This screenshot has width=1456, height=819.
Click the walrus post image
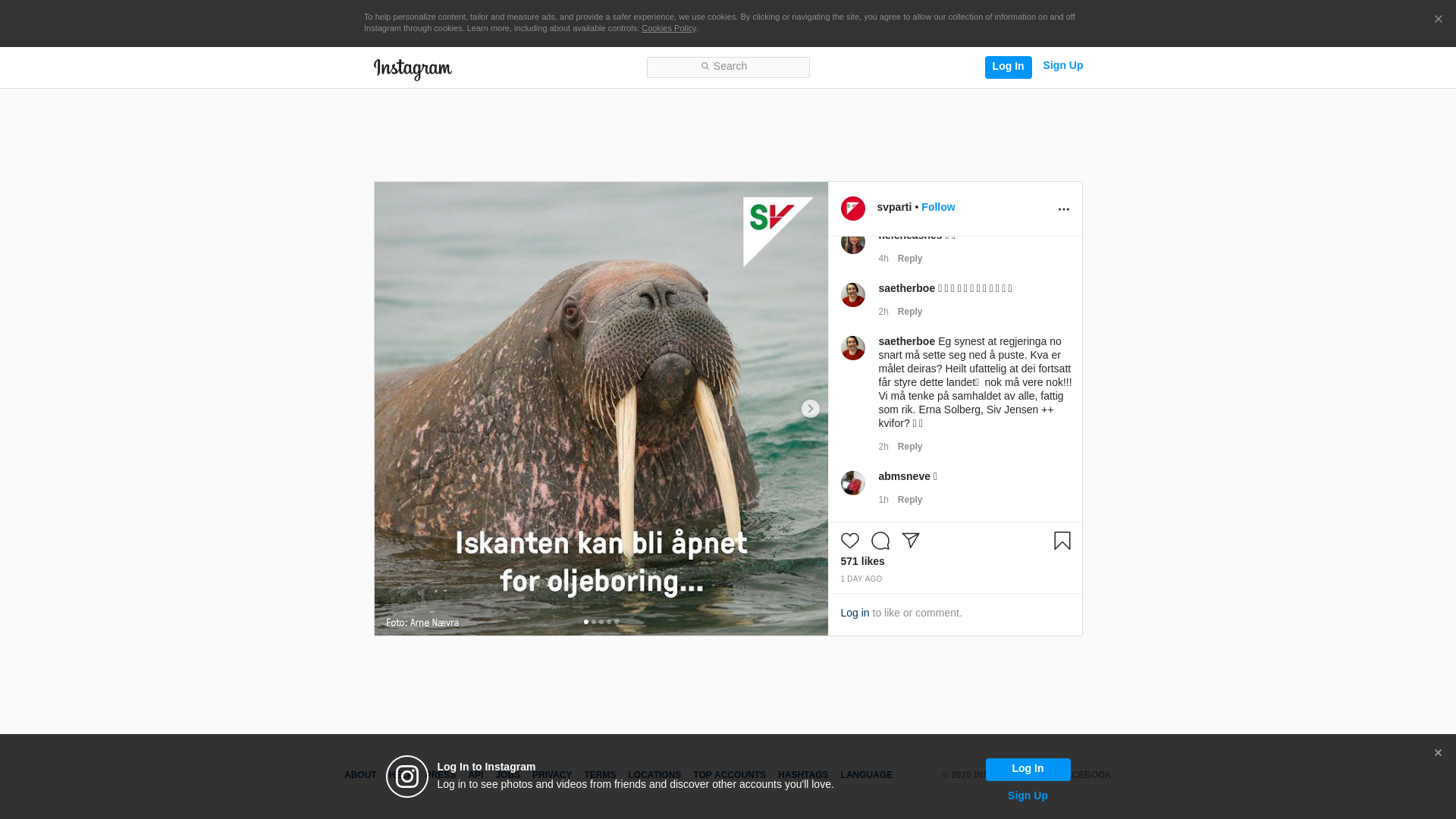(601, 409)
